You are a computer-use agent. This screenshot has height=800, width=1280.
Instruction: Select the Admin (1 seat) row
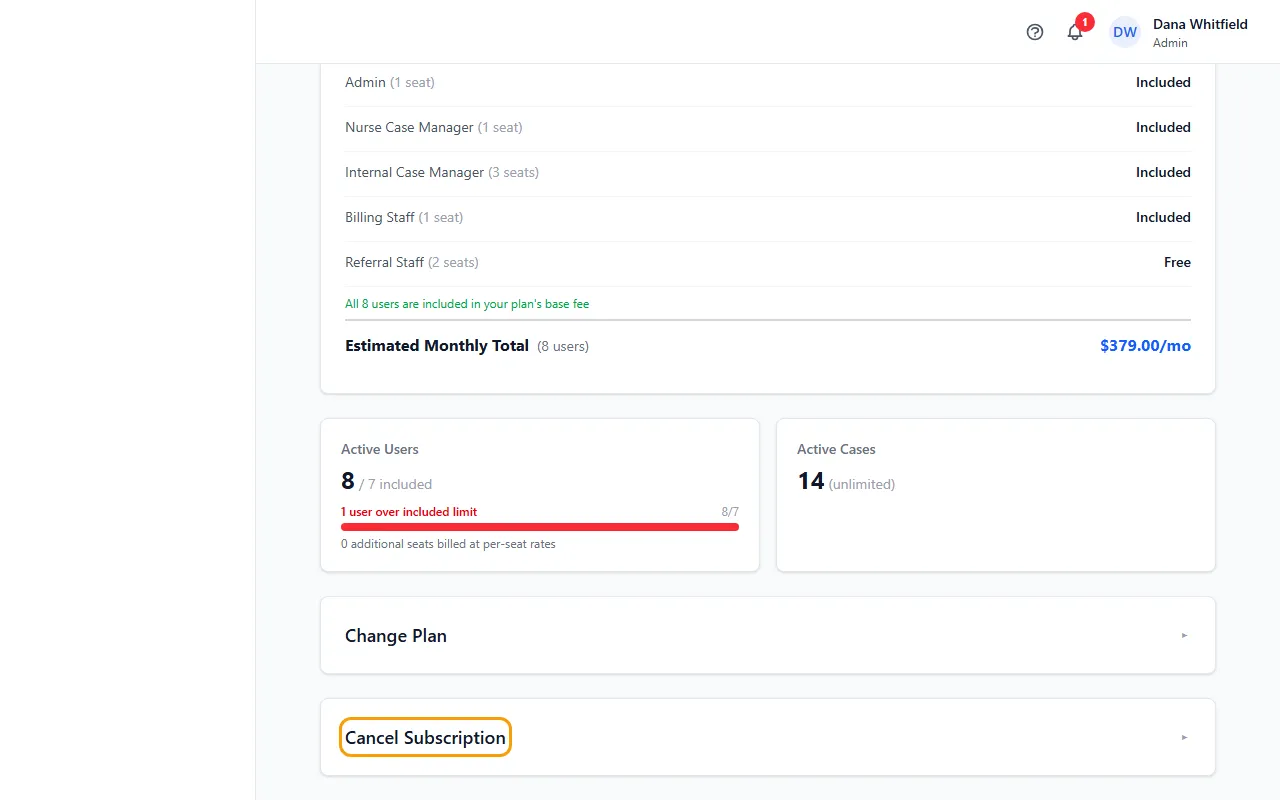point(768,82)
